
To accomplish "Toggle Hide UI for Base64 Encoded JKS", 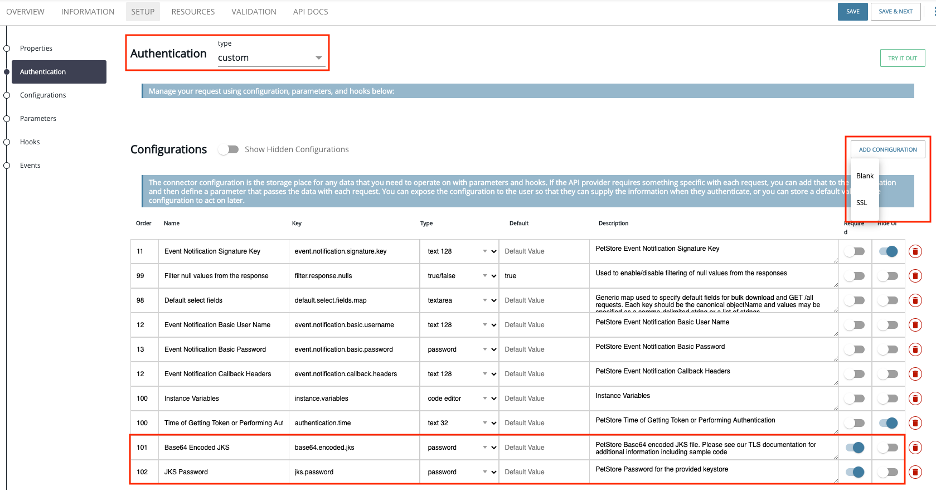I will click(888, 447).
